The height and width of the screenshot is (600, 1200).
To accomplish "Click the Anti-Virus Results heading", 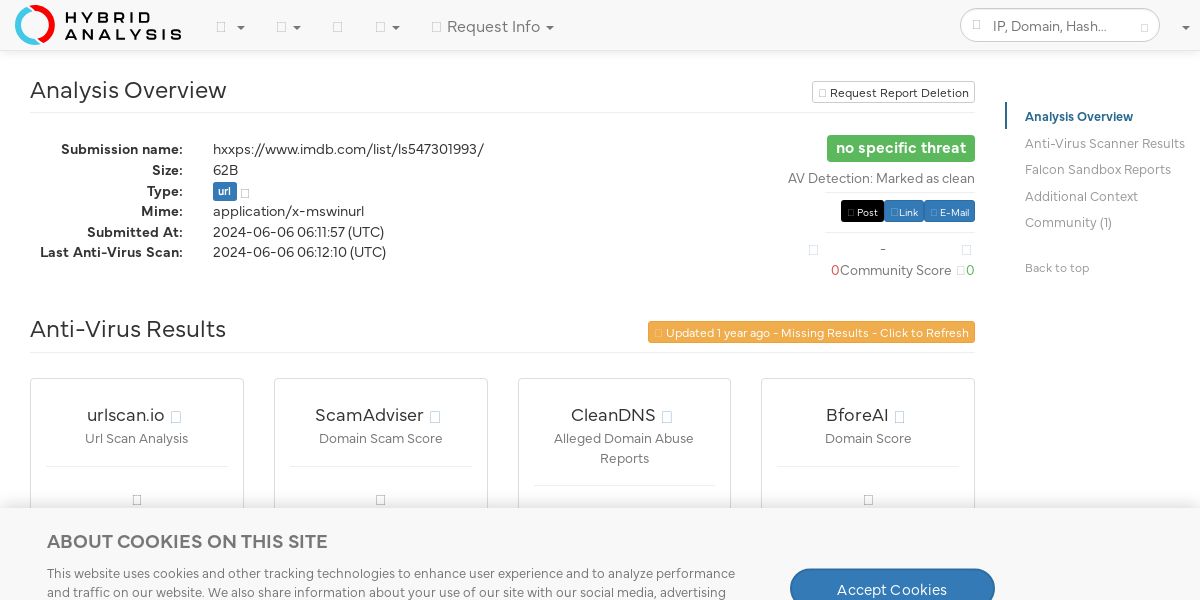I will pyautogui.click(x=128, y=329).
